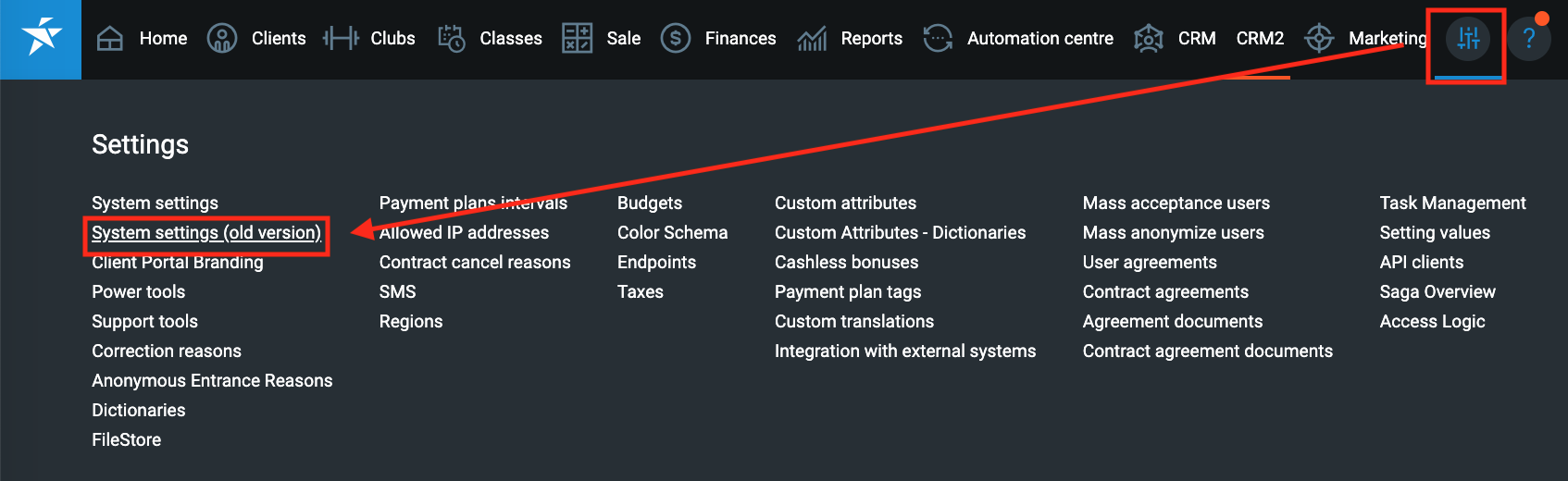
Task: Open Contract cancel reasons link
Action: click(x=475, y=263)
